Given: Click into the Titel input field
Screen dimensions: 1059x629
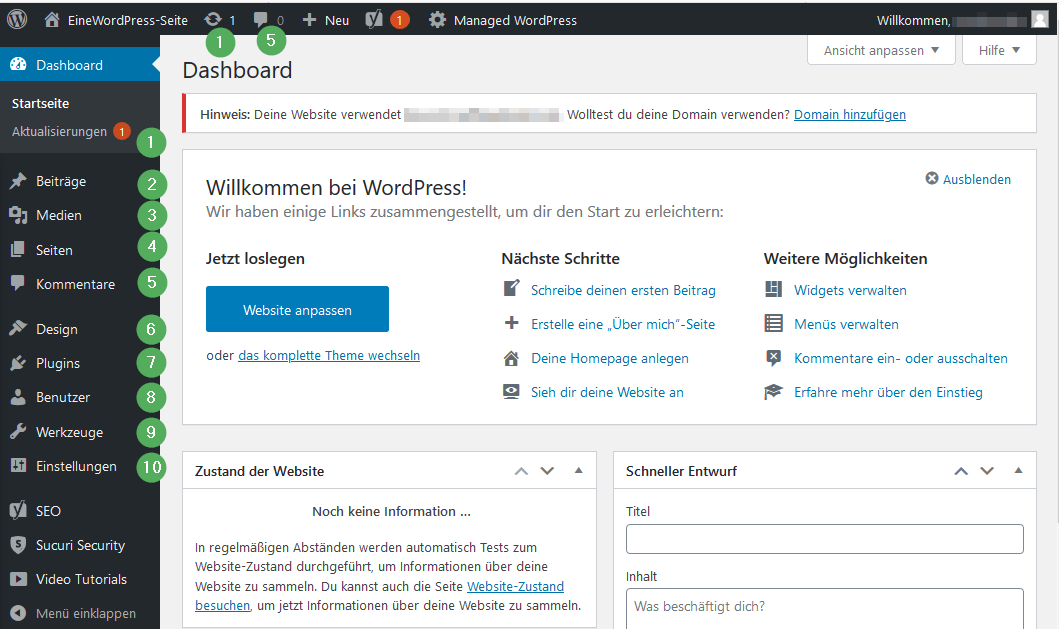Looking at the screenshot, I should coord(825,539).
